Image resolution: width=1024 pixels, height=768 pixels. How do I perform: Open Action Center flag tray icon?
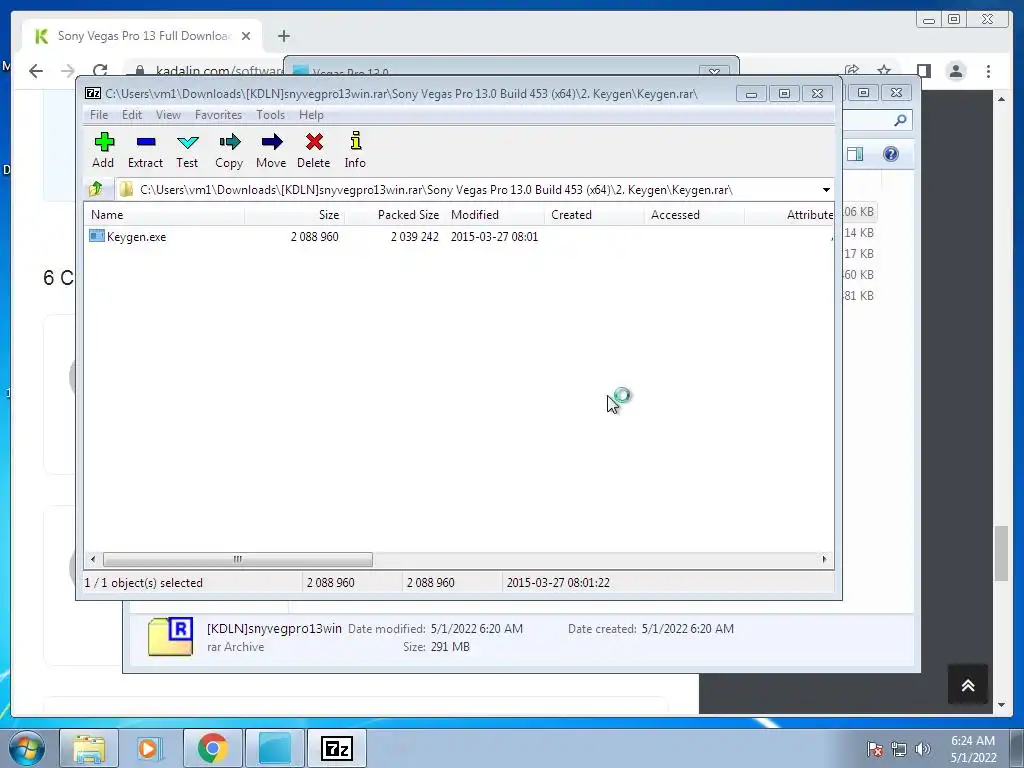pyautogui.click(x=875, y=749)
